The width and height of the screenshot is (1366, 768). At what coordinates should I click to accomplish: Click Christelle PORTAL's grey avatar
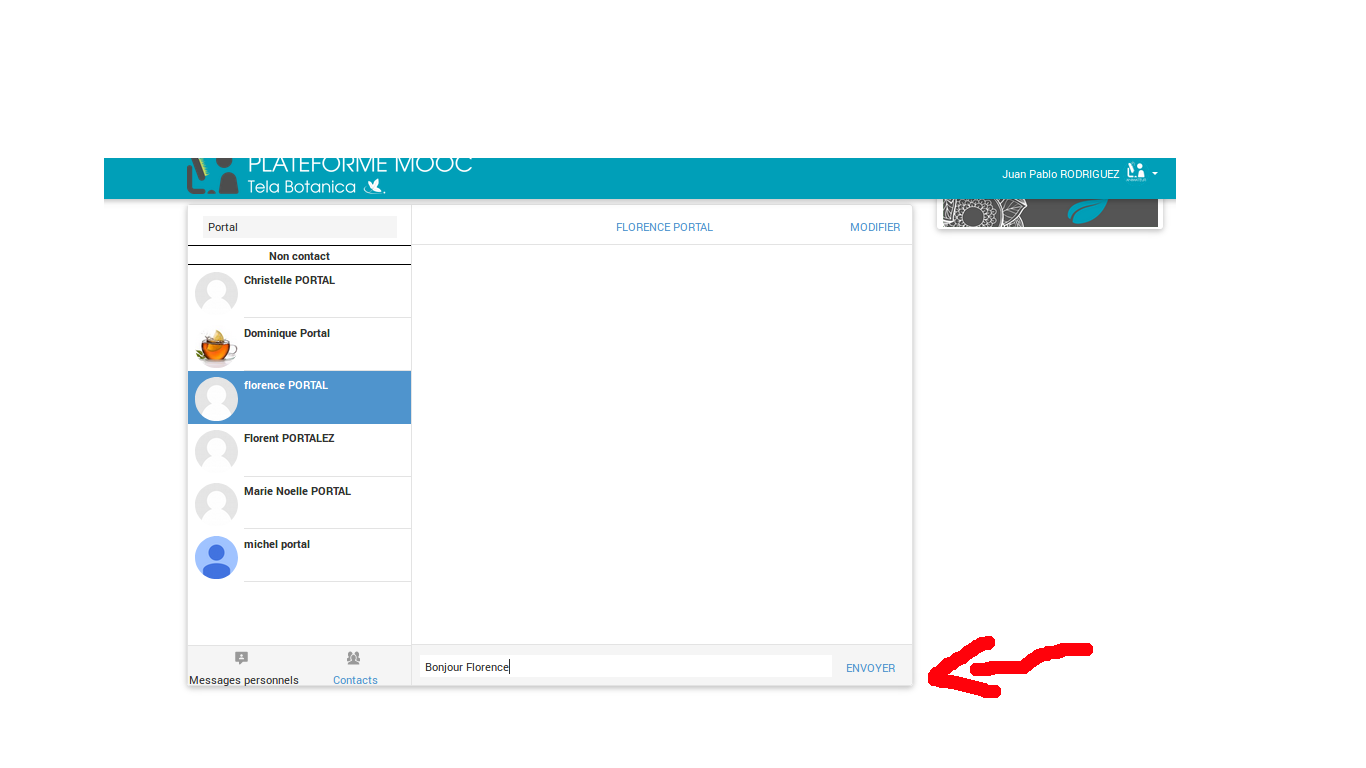pos(216,293)
